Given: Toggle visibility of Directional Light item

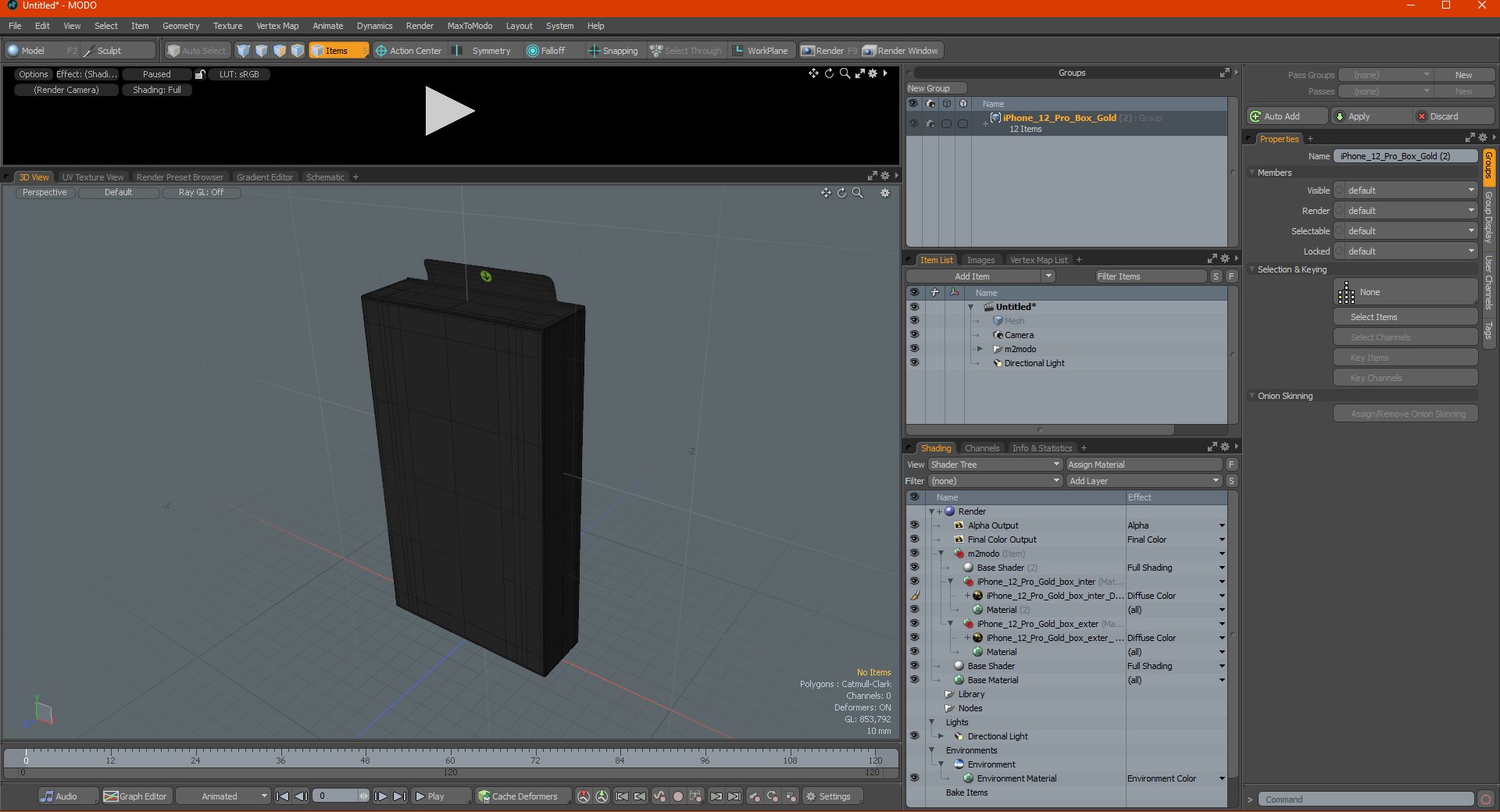Looking at the screenshot, I should [x=914, y=363].
